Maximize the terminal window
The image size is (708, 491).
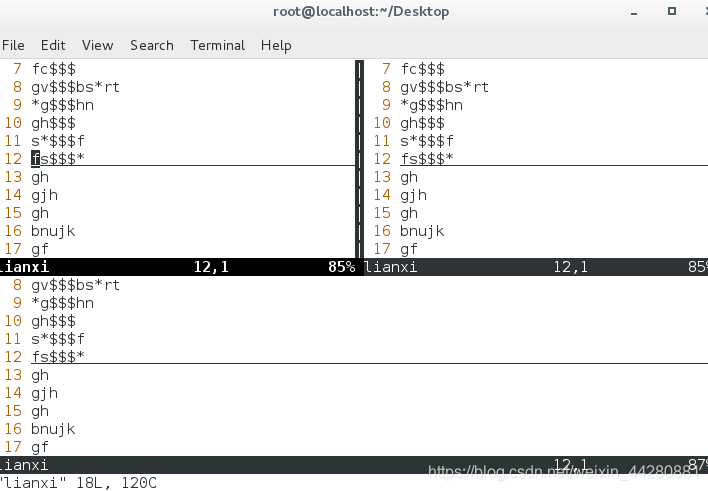pyautogui.click(x=671, y=11)
